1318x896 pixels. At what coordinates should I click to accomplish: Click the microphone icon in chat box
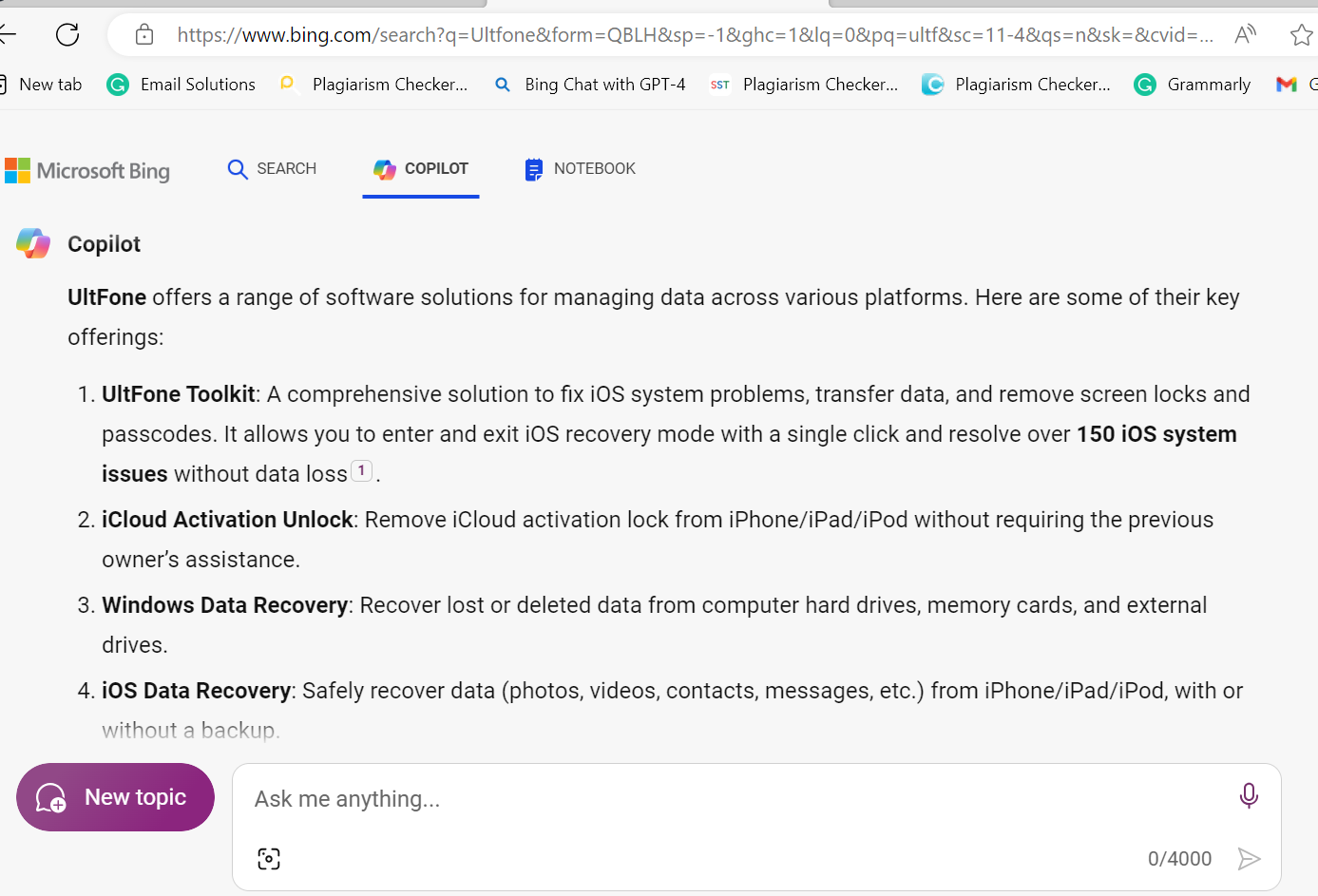(1249, 795)
